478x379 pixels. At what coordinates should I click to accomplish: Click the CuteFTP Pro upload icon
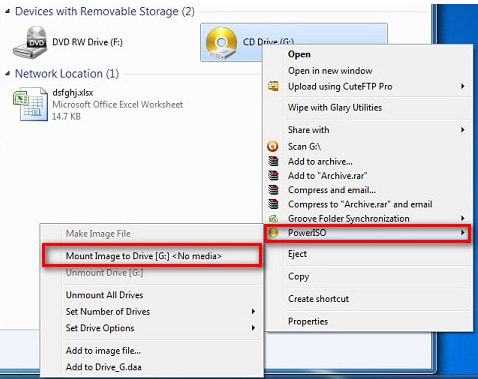(x=273, y=86)
